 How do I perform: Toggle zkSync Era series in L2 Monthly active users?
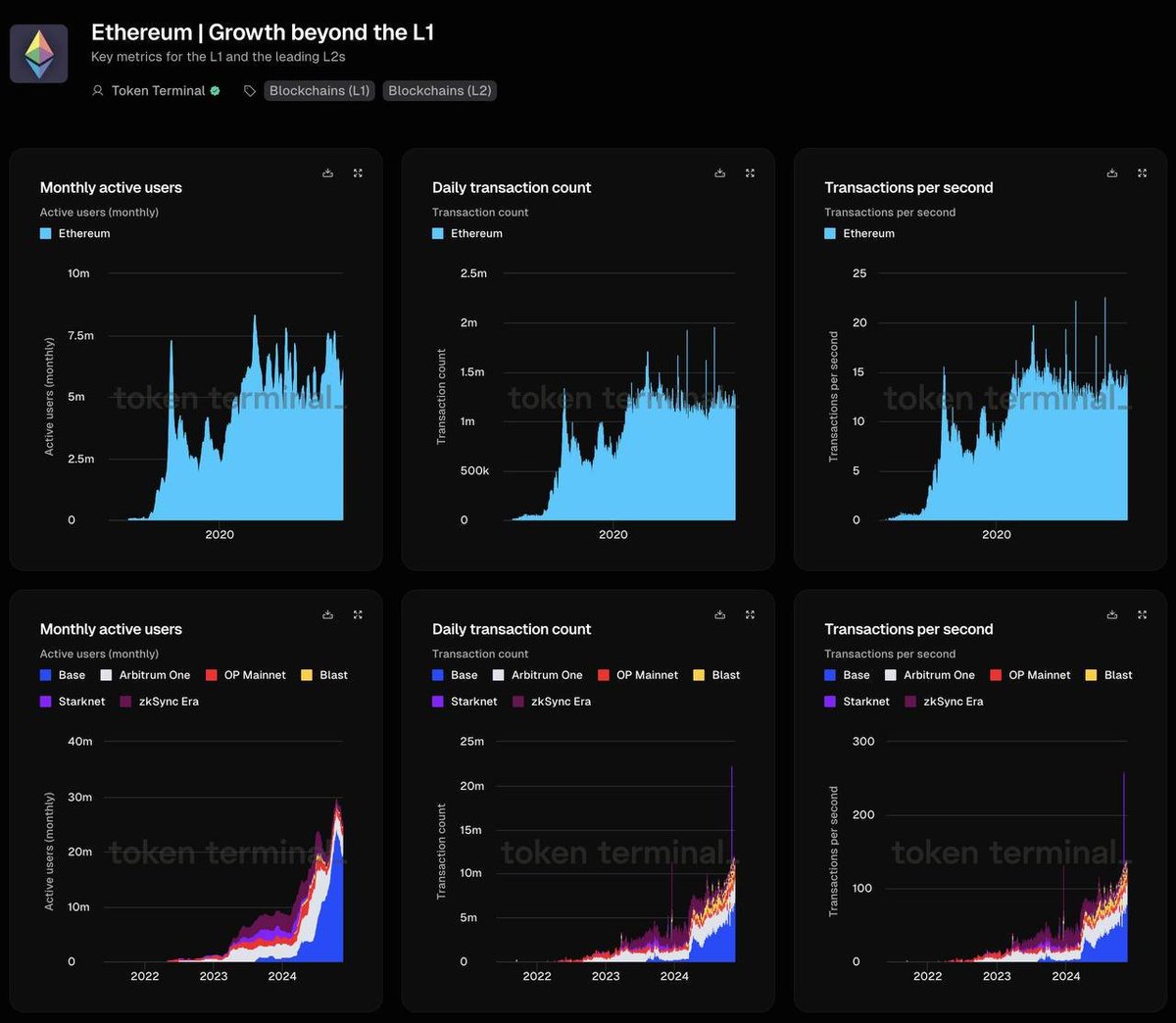click(159, 702)
